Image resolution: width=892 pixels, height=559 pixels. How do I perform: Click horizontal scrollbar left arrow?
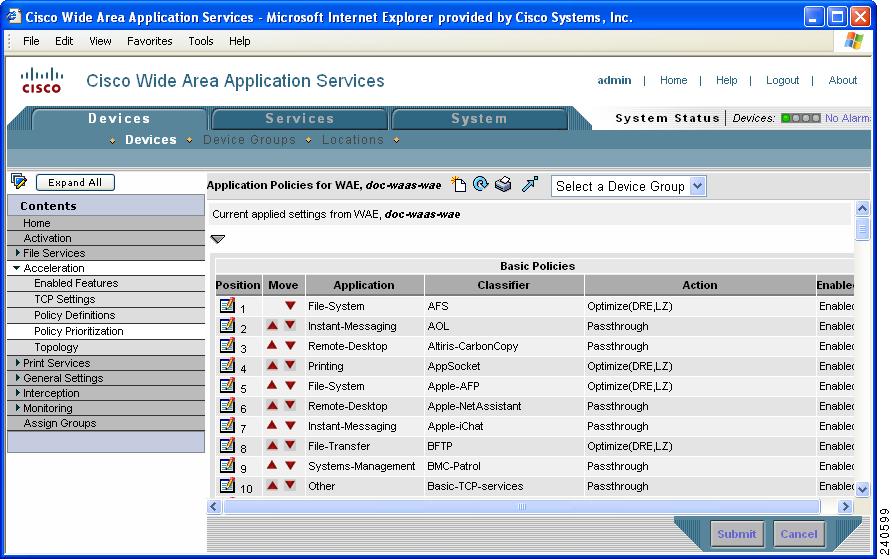tap(214, 506)
